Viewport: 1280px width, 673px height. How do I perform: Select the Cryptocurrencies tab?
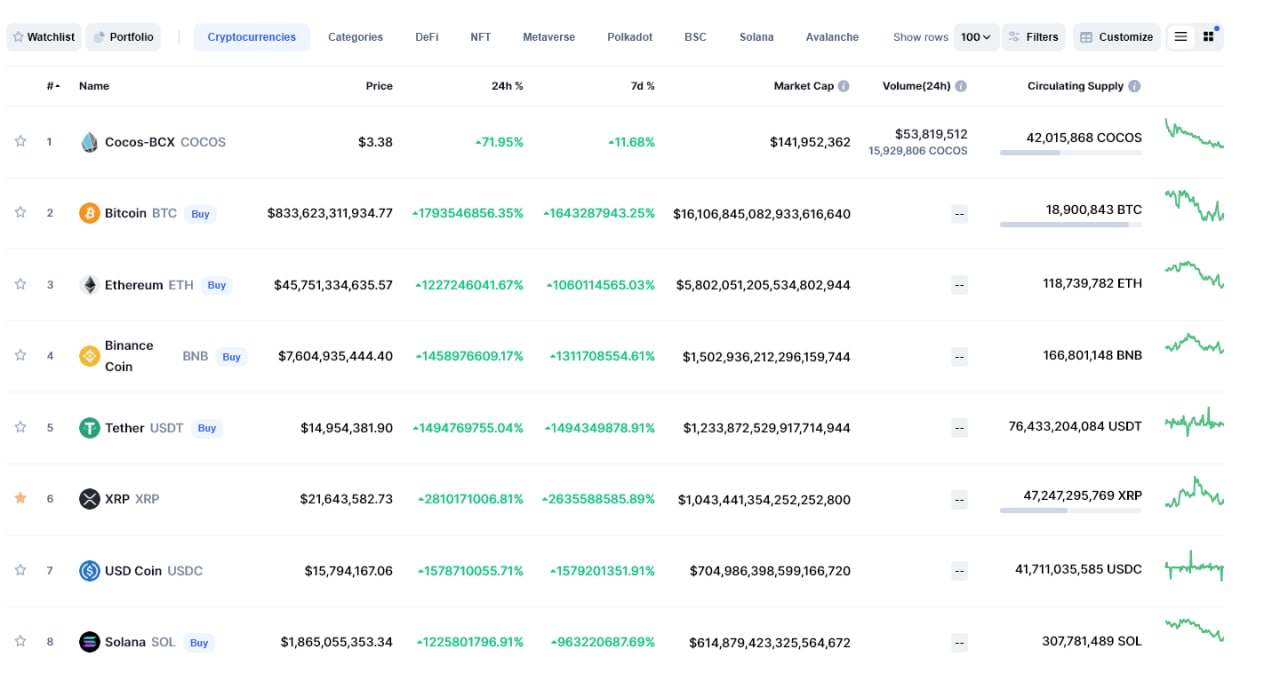coord(252,37)
